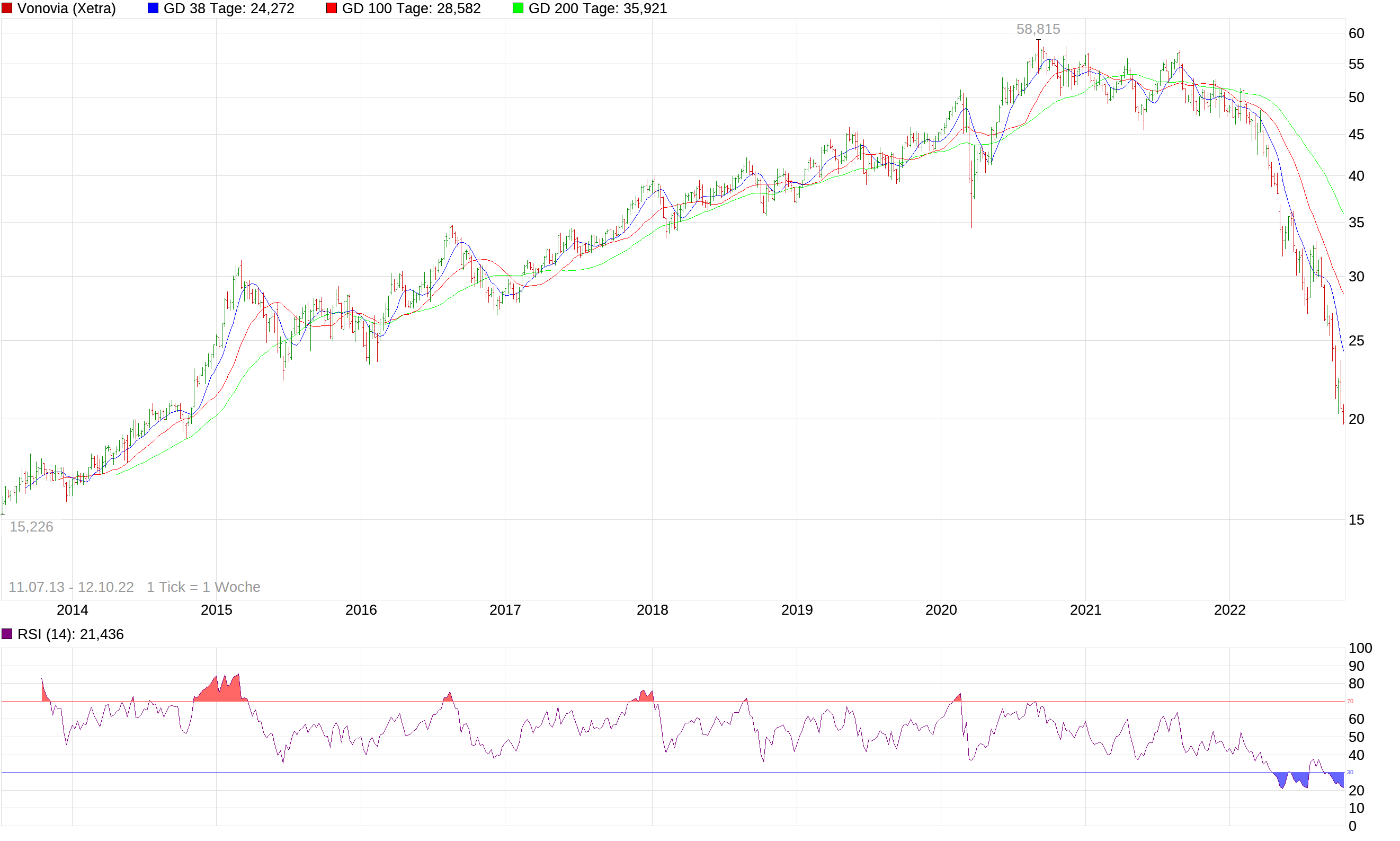Screen dimensions: 1400x841
Task: Click the 2018 year axis label
Action: click(x=652, y=610)
